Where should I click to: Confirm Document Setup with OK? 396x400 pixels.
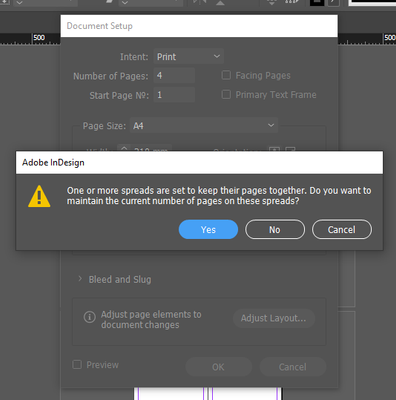(x=218, y=367)
